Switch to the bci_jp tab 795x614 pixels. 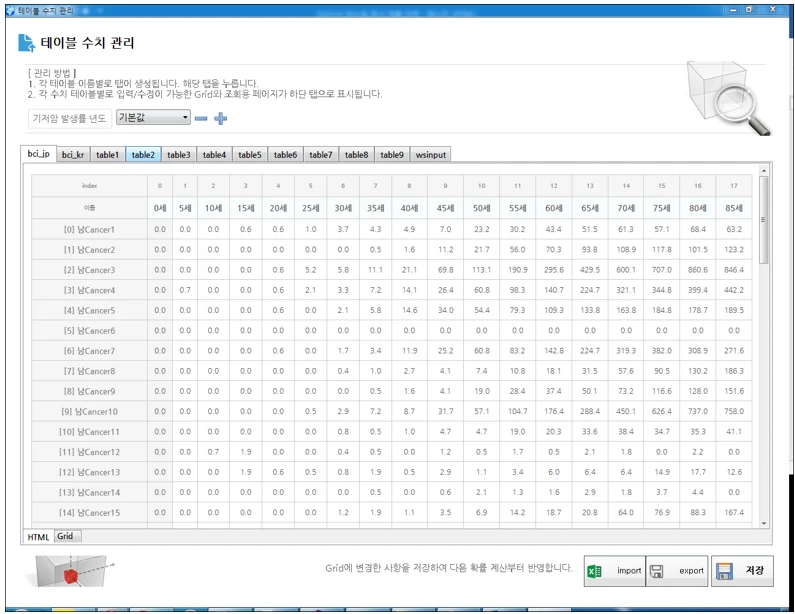tap(39, 154)
